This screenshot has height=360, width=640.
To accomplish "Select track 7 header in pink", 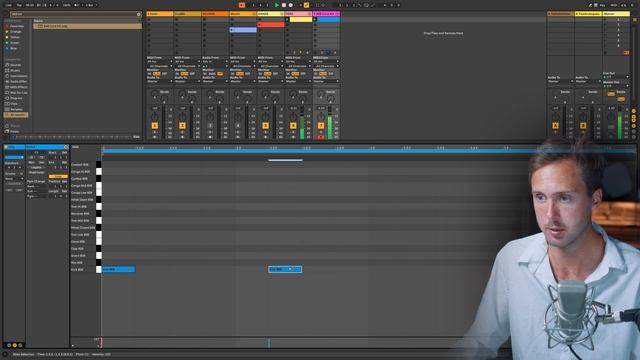I will pyautogui.click(x=326, y=14).
